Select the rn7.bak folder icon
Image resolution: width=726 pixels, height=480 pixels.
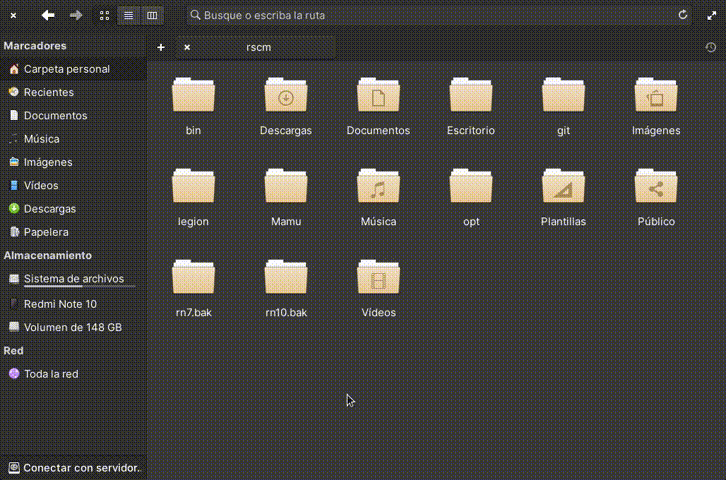[193, 277]
